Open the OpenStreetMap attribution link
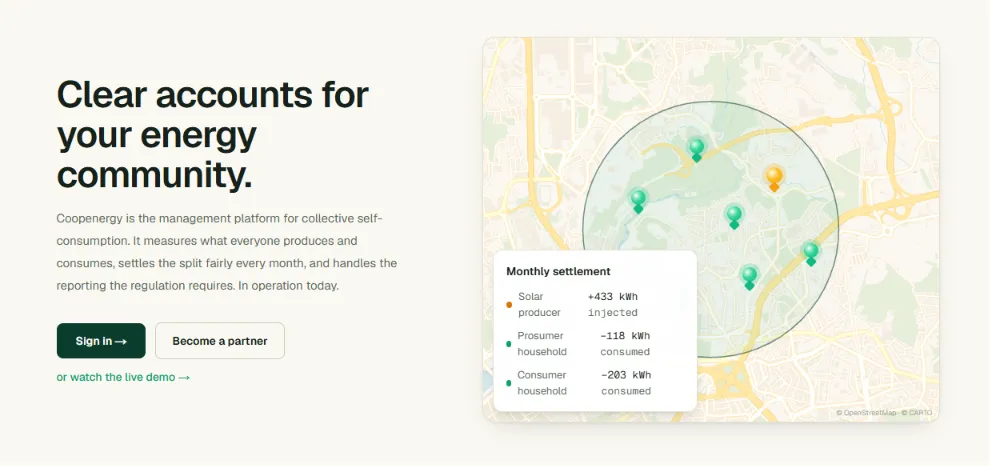 click(866, 413)
